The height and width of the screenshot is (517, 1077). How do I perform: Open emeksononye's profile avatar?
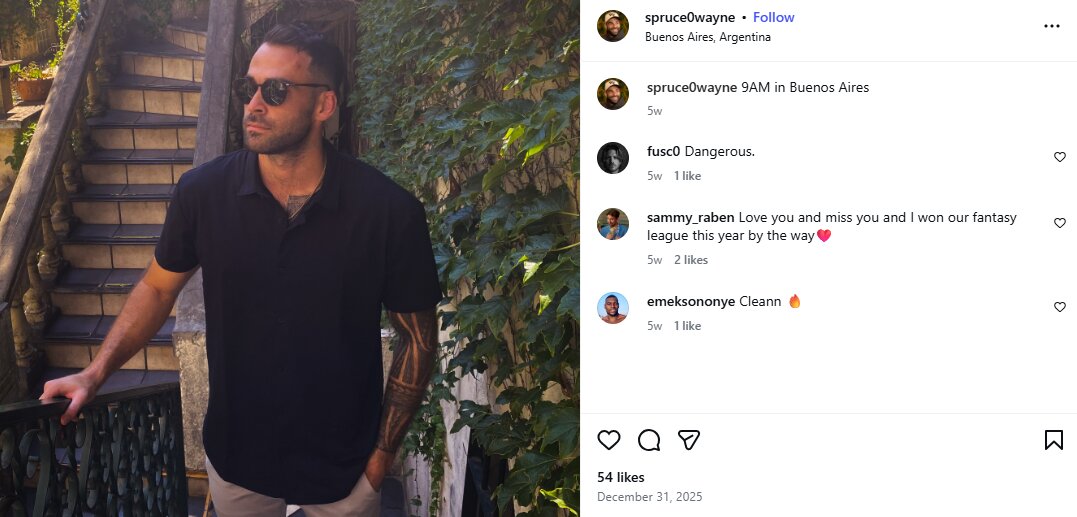[x=613, y=308]
